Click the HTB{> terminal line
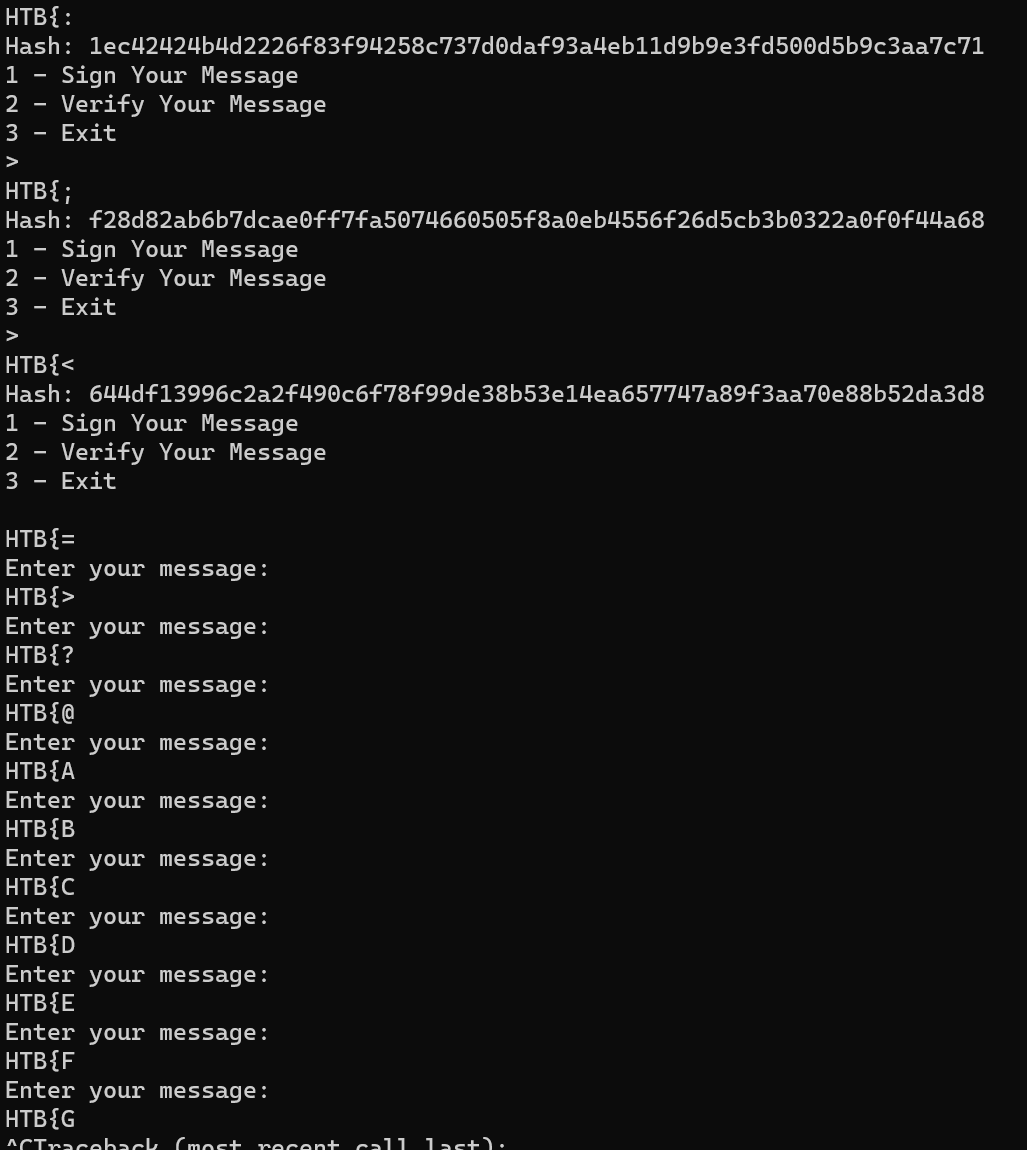This screenshot has width=1027, height=1150. click(40, 597)
